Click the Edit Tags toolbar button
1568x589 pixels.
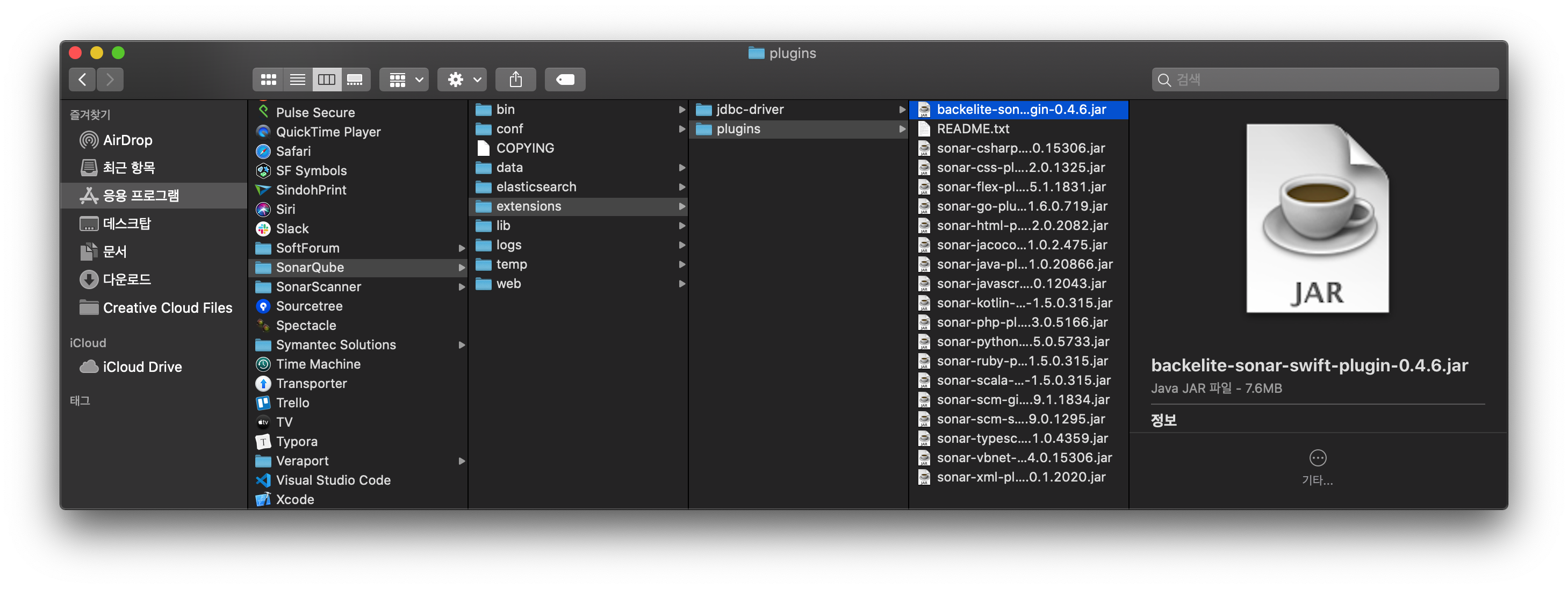pyautogui.click(x=565, y=80)
